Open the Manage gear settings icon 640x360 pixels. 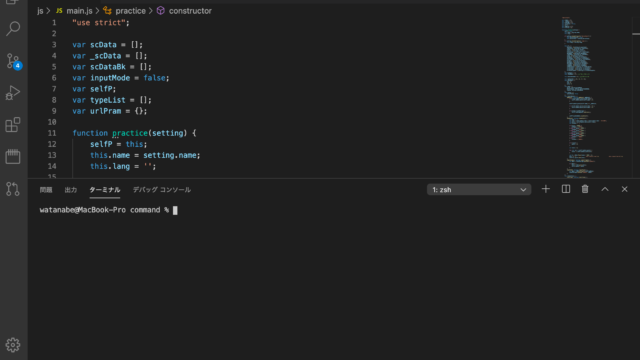13,345
